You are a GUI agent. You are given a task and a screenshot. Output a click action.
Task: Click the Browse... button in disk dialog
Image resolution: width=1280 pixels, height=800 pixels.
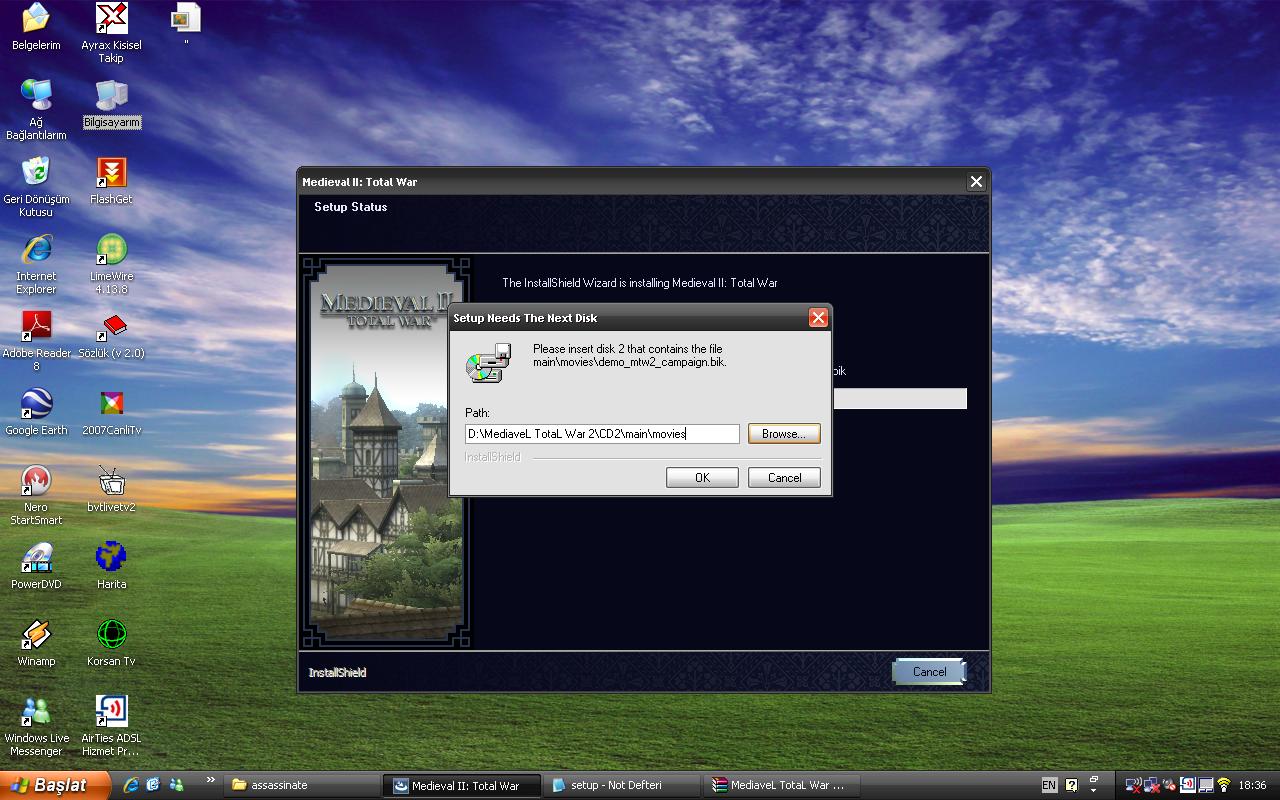click(784, 434)
